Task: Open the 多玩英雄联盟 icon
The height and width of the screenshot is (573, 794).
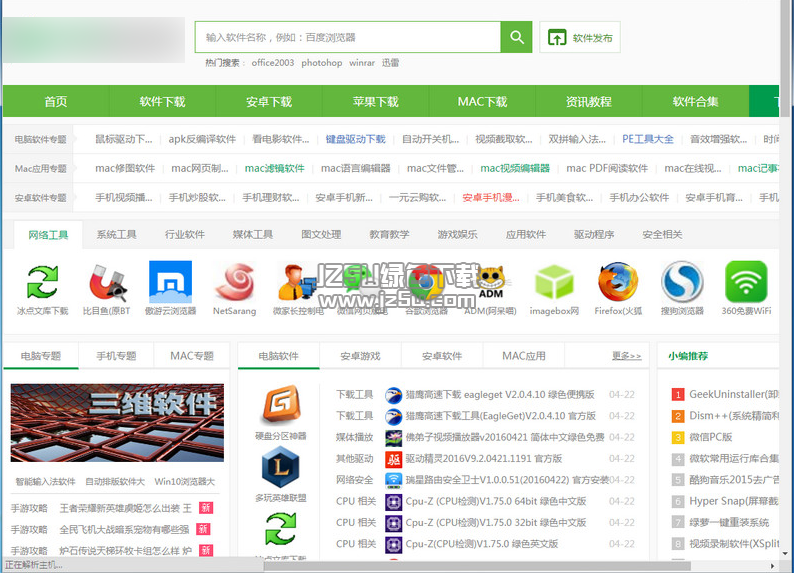Action: (281, 467)
